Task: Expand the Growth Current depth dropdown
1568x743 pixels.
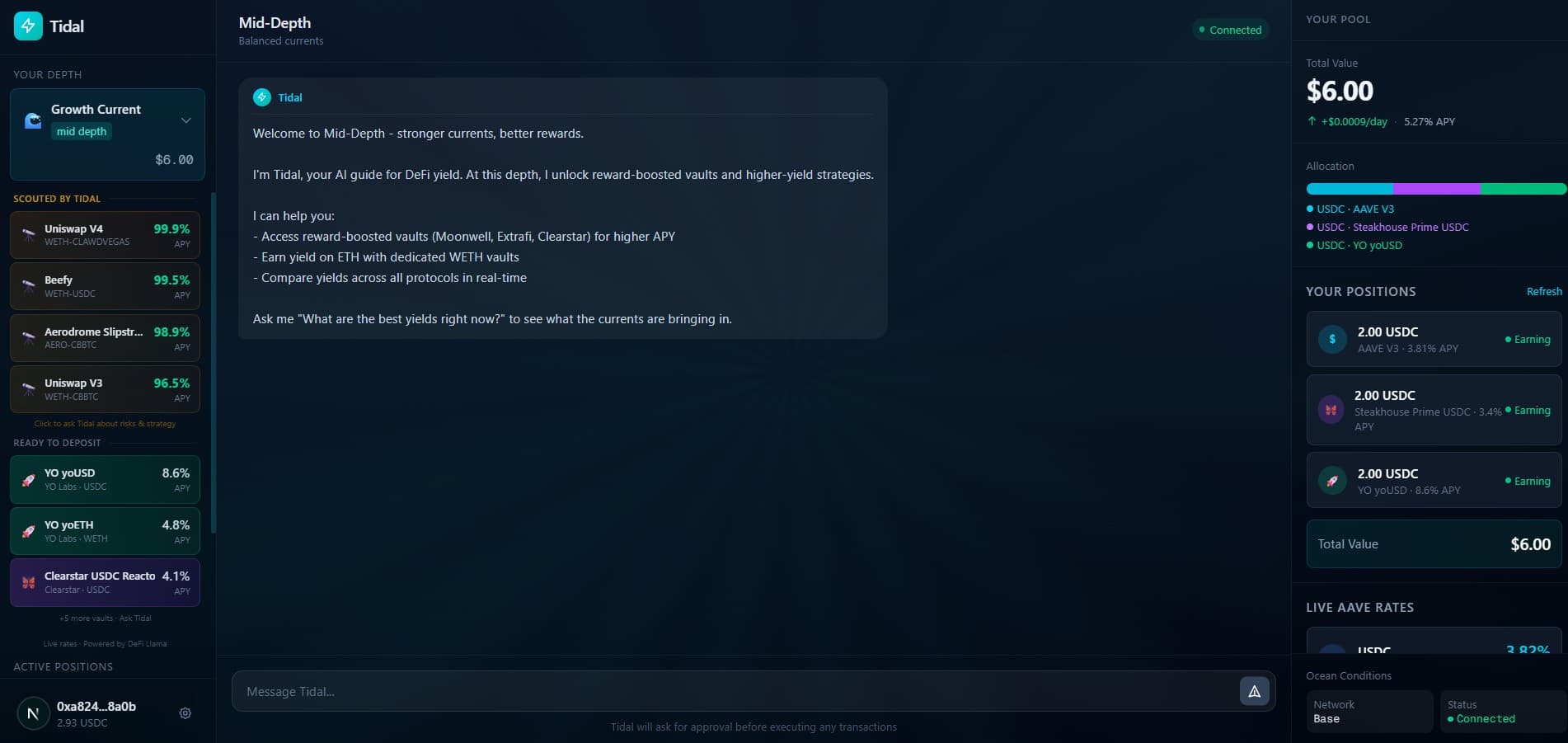Action: (186, 120)
